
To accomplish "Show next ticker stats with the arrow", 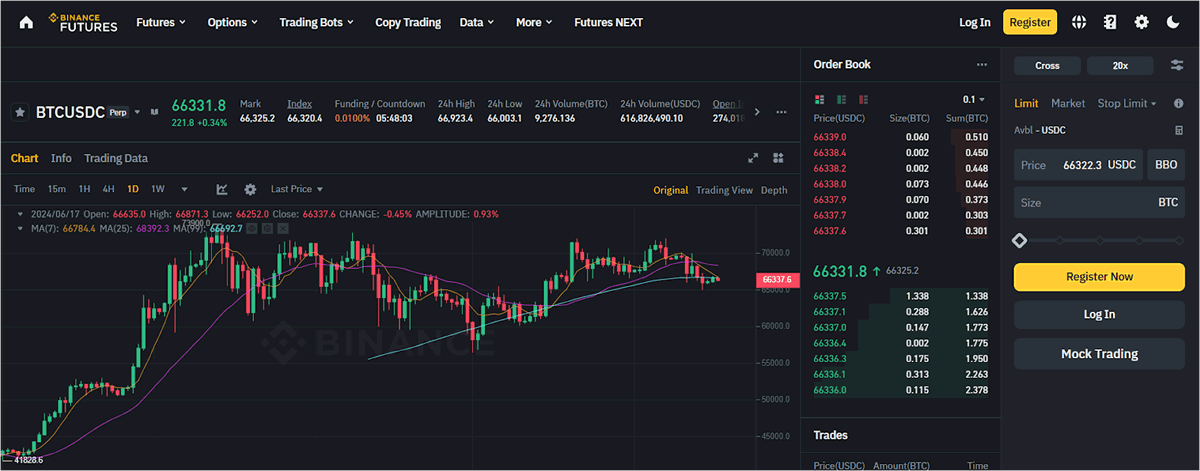I will click(757, 112).
